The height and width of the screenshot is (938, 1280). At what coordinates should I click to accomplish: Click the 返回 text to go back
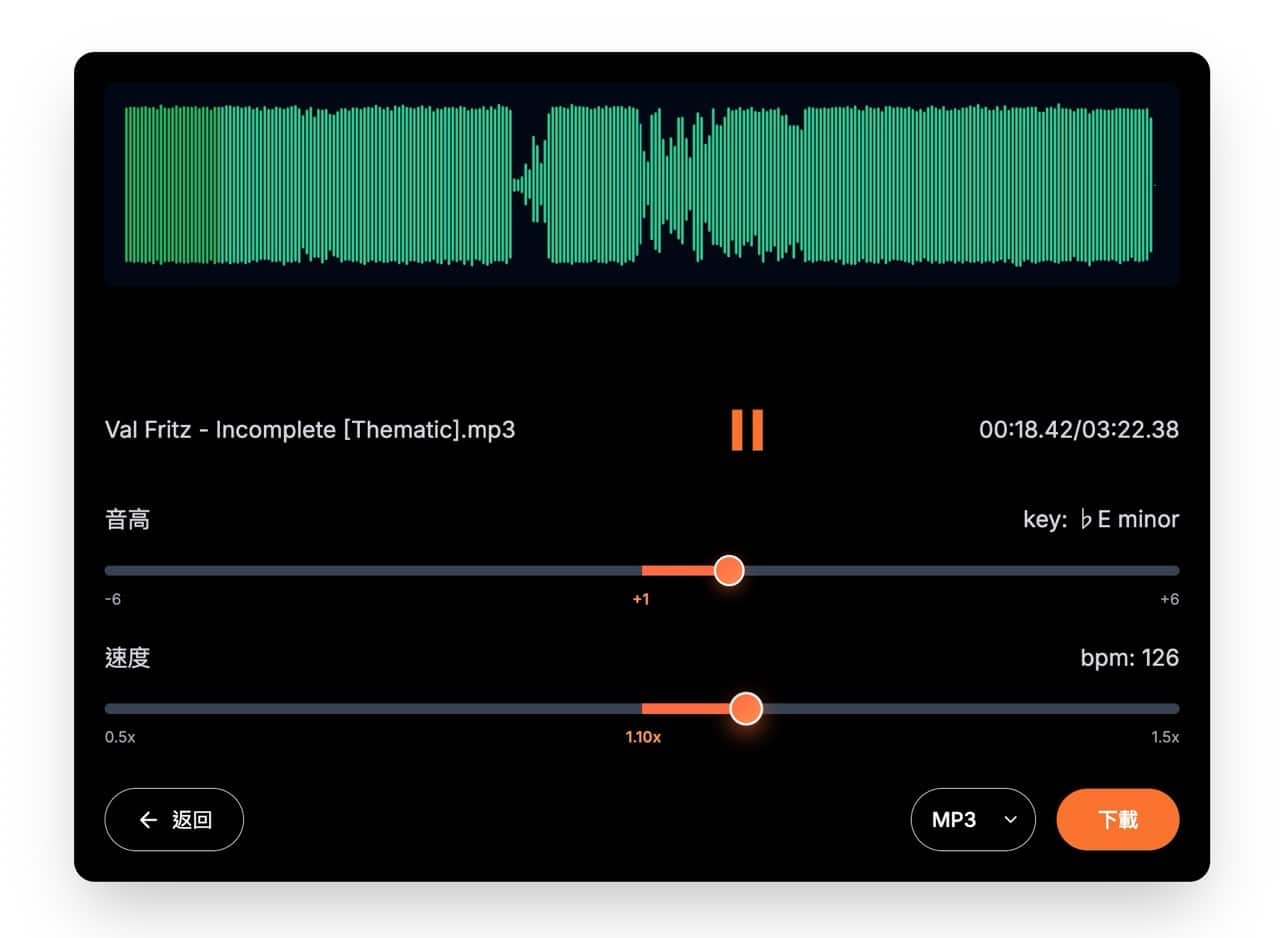(x=192, y=820)
